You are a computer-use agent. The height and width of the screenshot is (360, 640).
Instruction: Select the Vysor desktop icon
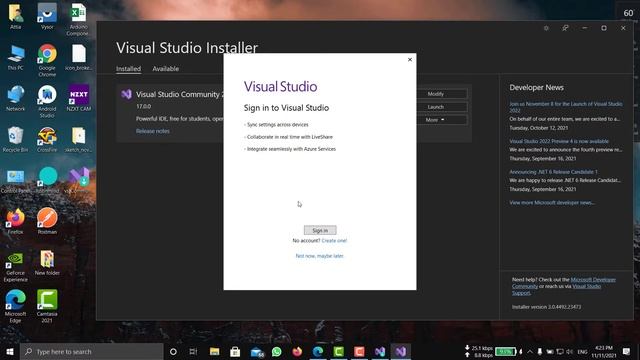[x=47, y=16]
